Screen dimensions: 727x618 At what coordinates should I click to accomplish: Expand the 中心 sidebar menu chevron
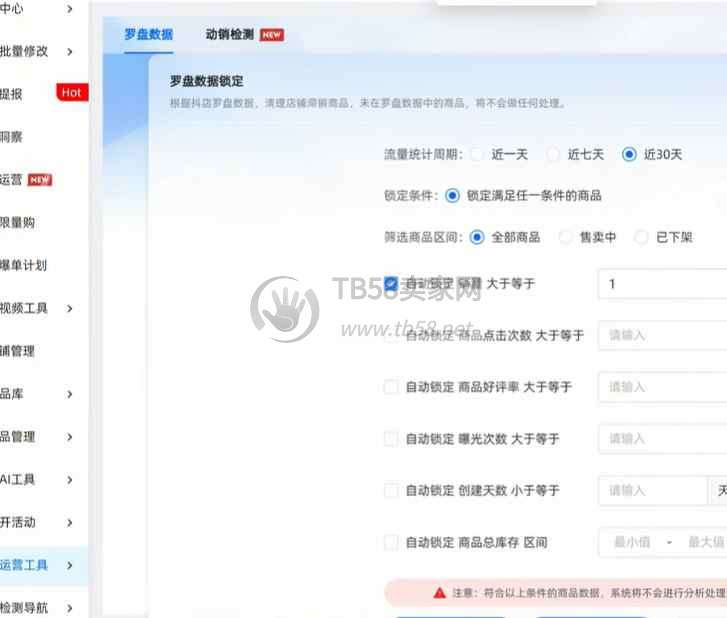70,9
